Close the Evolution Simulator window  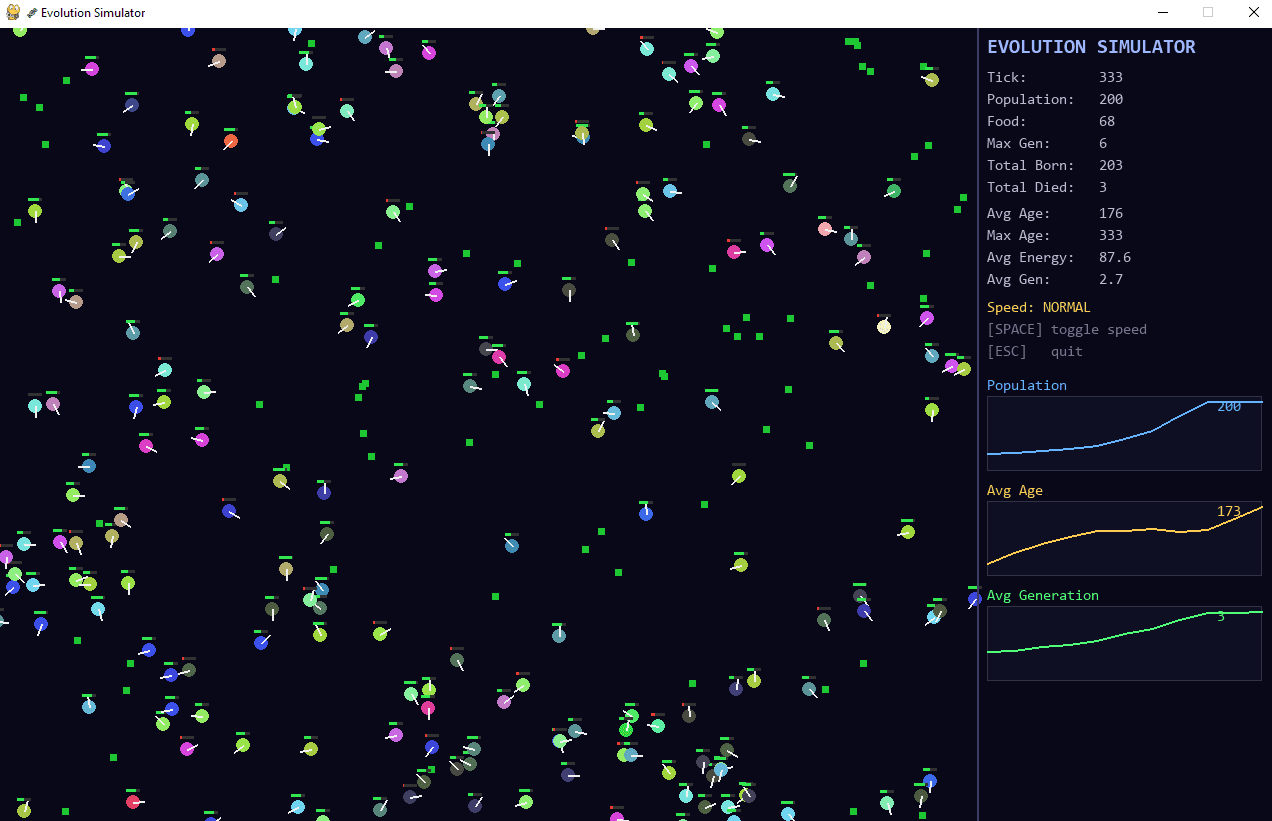1253,13
